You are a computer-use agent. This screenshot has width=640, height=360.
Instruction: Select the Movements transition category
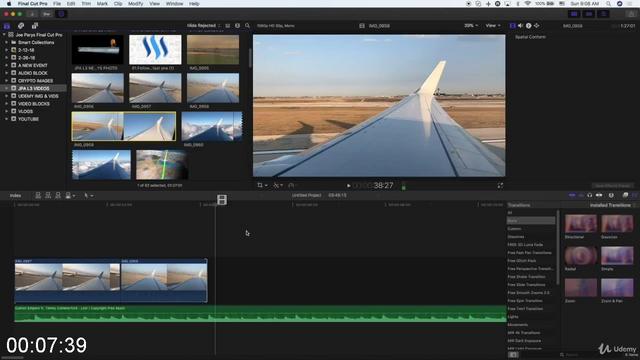pos(518,325)
